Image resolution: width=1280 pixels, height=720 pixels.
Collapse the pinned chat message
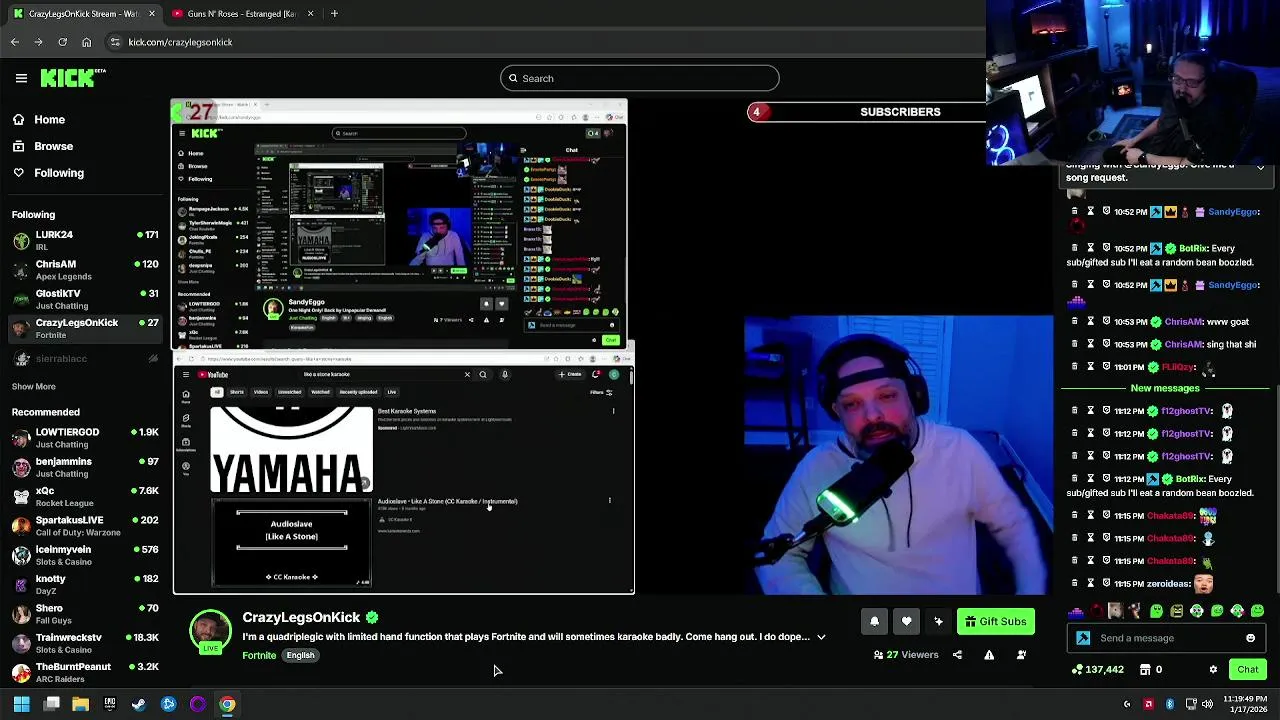(x=1260, y=167)
